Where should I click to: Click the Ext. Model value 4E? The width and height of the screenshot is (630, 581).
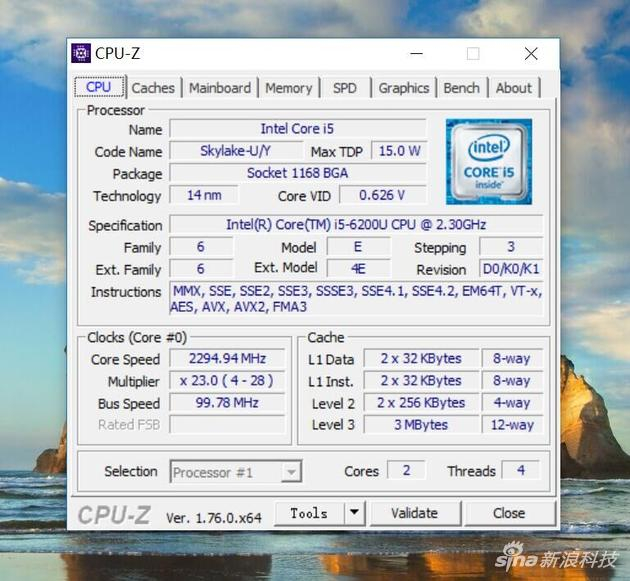point(359,268)
